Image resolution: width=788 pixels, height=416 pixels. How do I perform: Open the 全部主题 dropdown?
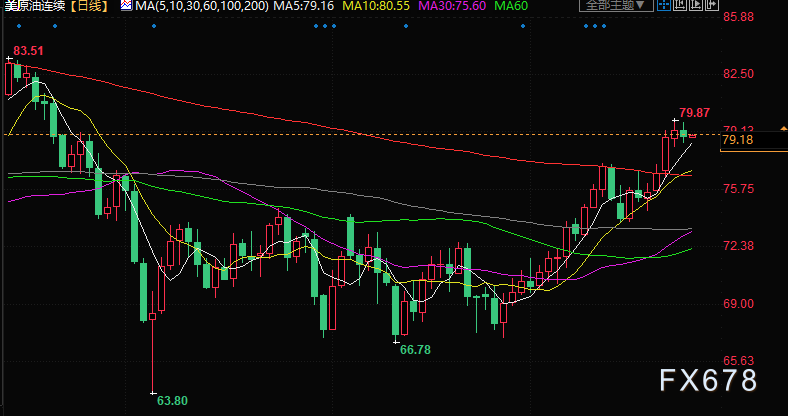[x=616, y=5]
